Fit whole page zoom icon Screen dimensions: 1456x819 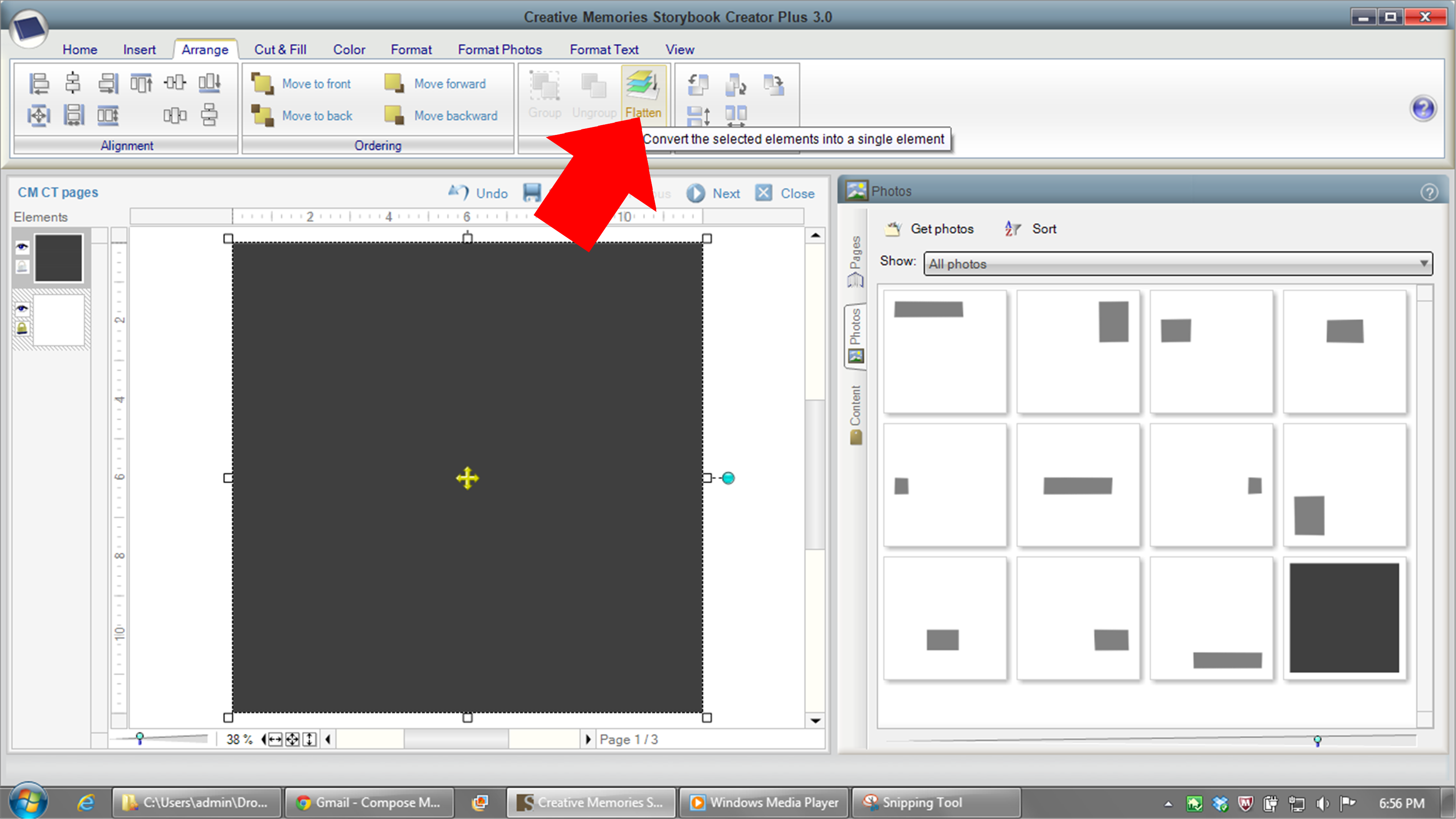pyautogui.click(x=292, y=739)
